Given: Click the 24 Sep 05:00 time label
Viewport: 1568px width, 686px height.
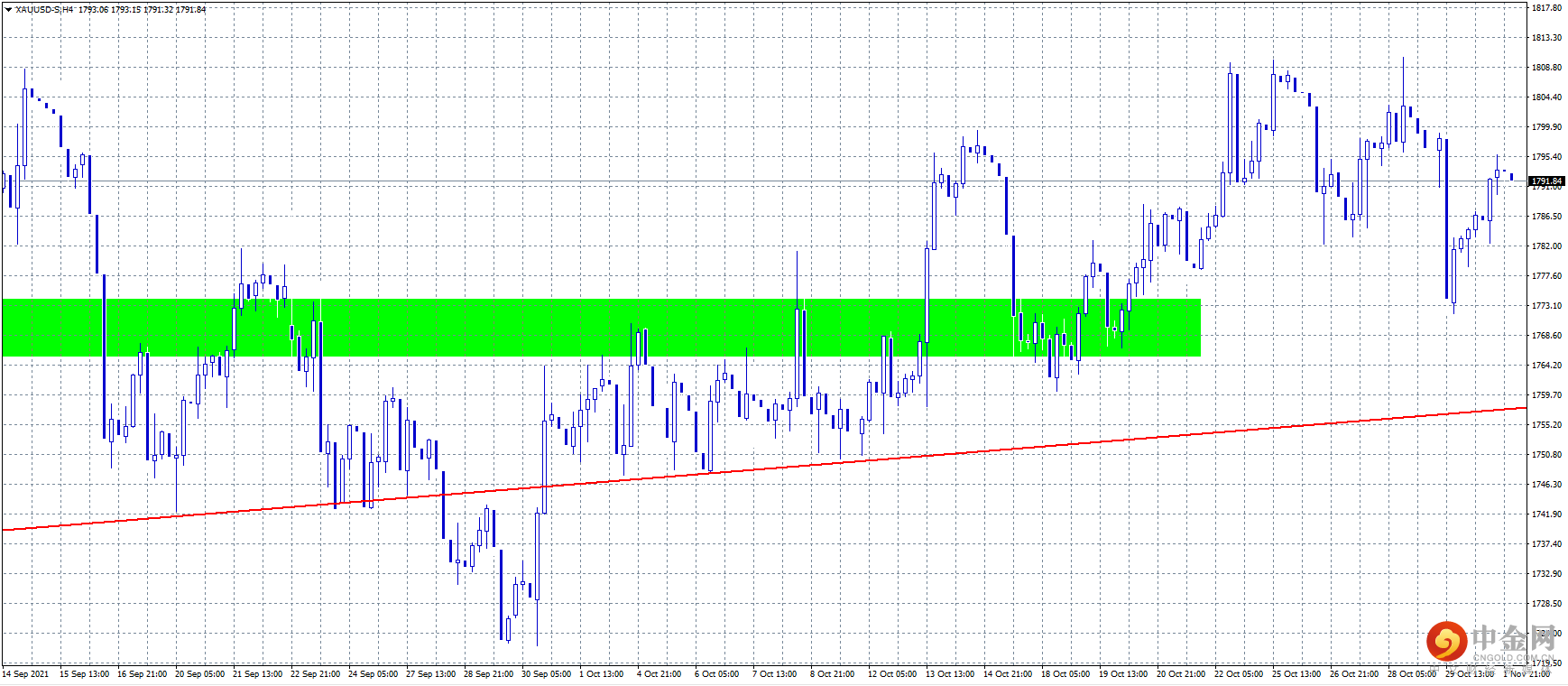Looking at the screenshot, I should pos(373,674).
